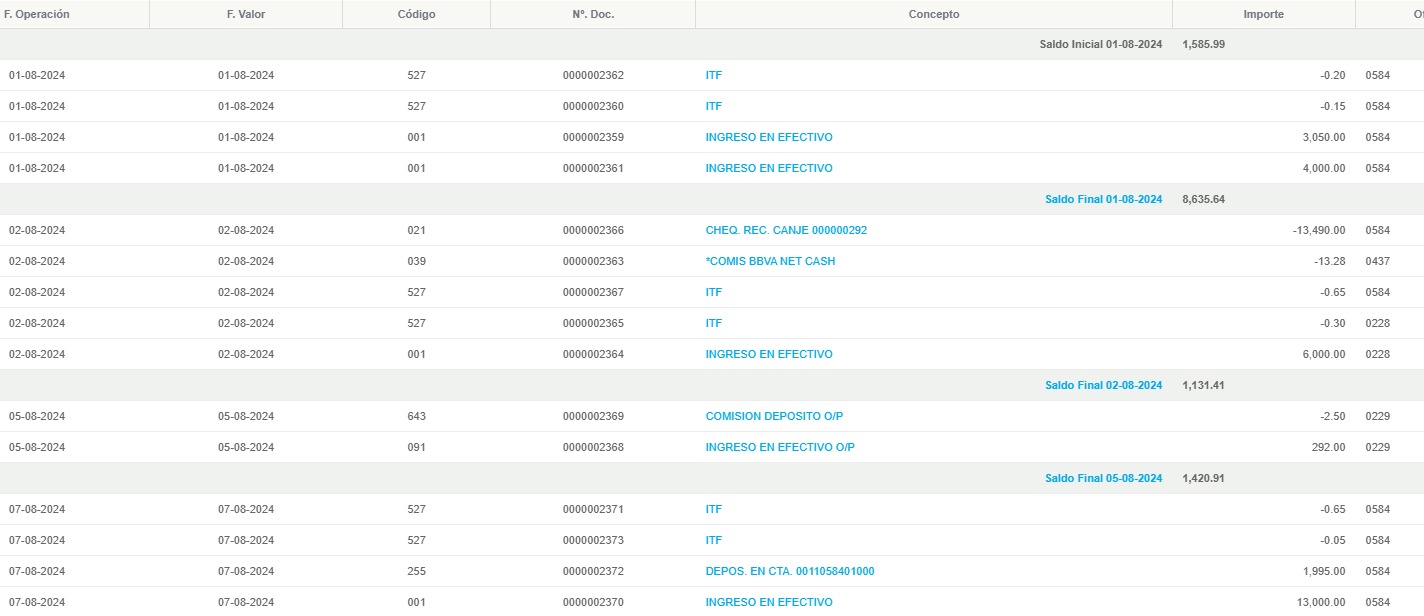Click the Concepto column header
Viewport: 1424px width, 616px height.
coord(934,14)
